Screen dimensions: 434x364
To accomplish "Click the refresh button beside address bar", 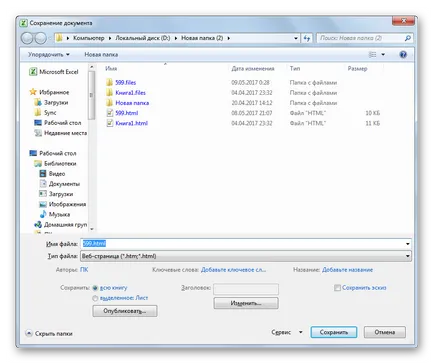I will click(x=307, y=38).
